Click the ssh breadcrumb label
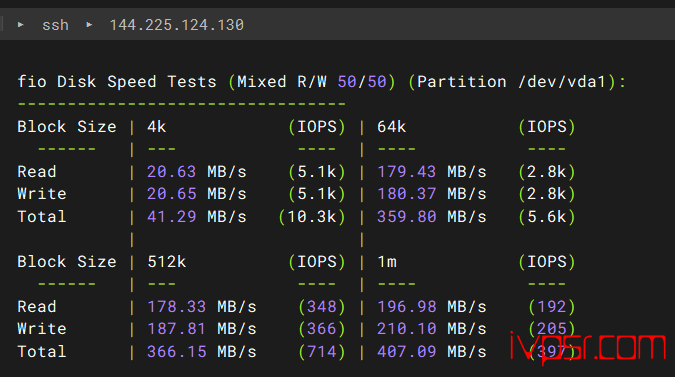This screenshot has width=675, height=377. pos(56,25)
